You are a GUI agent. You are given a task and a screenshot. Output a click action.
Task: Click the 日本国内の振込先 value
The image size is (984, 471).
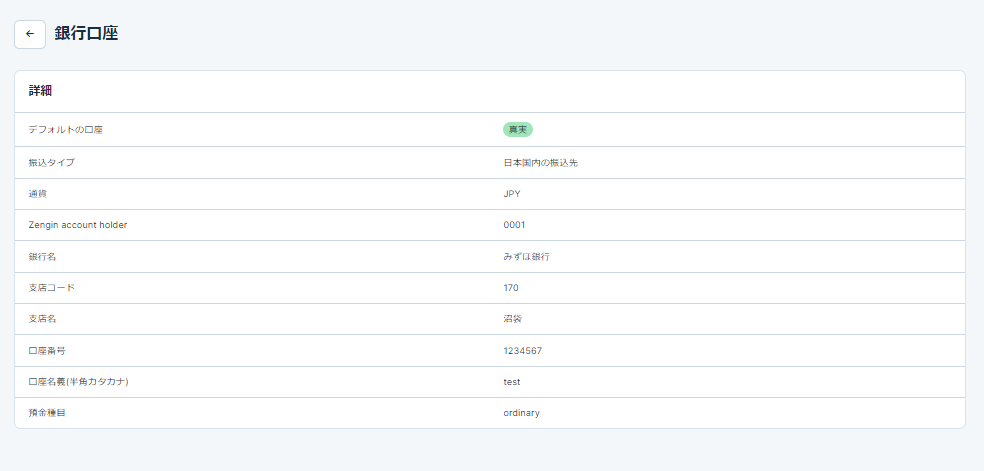(540, 162)
